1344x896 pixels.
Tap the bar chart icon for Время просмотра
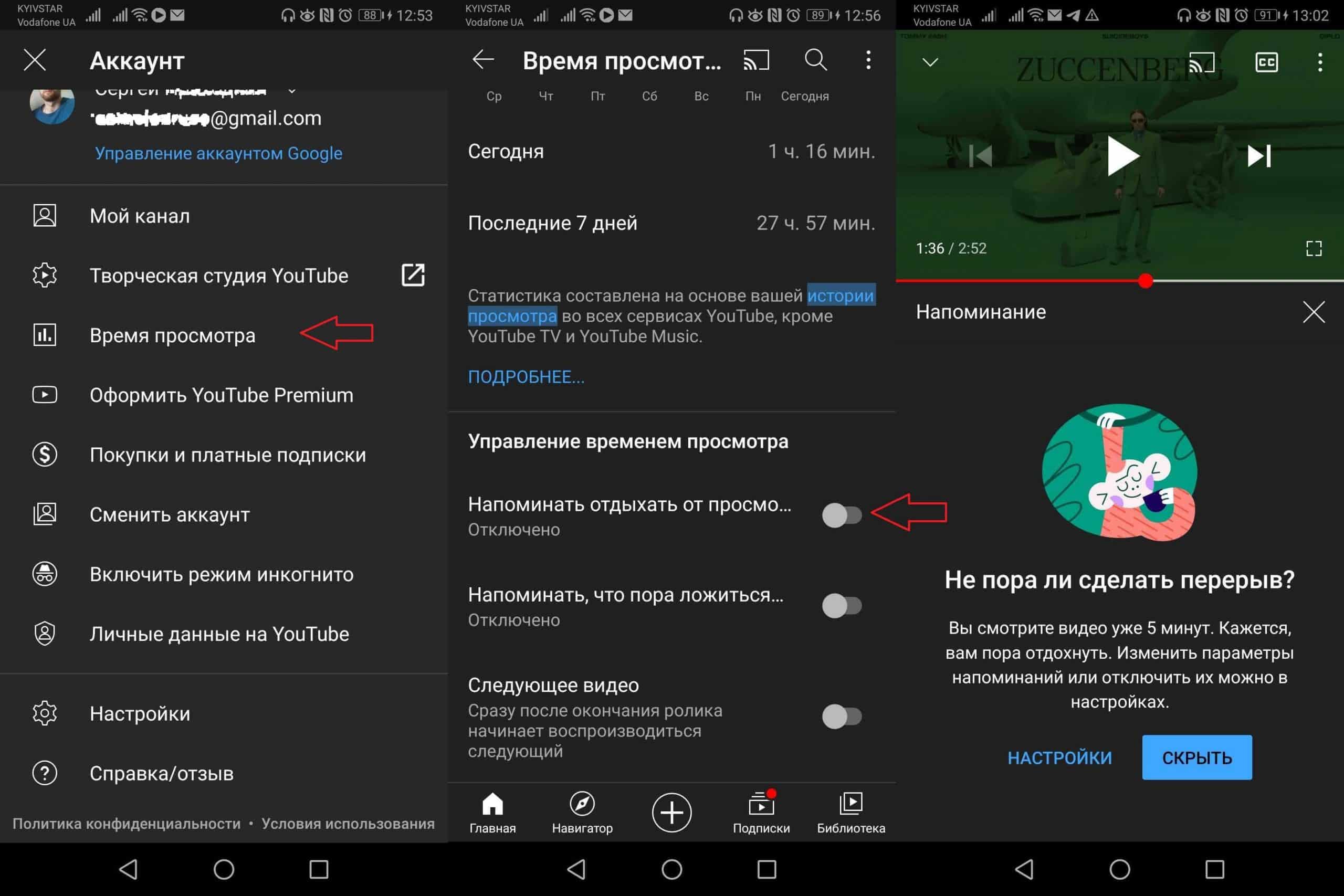pos(45,335)
